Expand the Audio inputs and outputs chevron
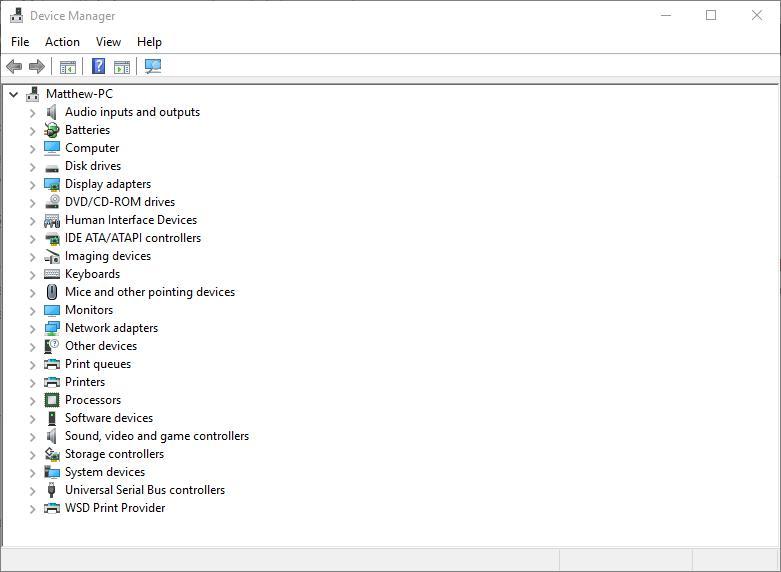The height and width of the screenshot is (572, 781). [x=32, y=113]
